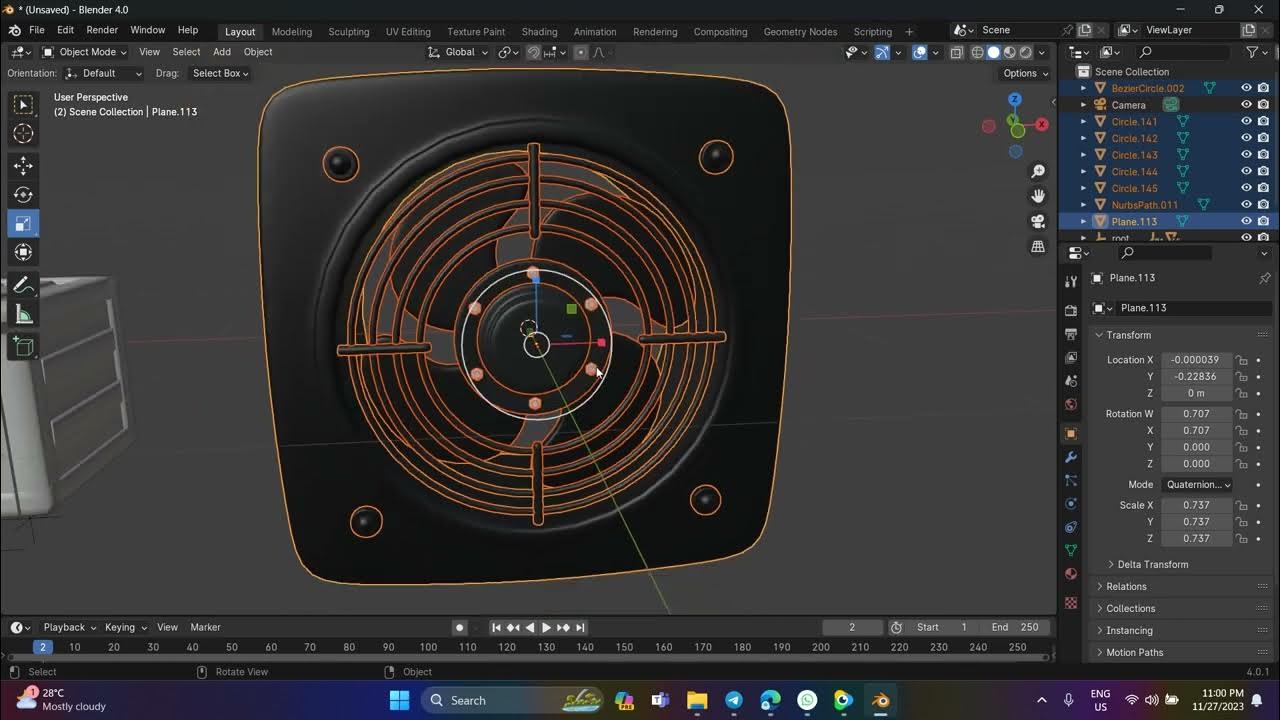Open the World properties tab
Viewport: 1280px width, 720px height.
pyautogui.click(x=1071, y=404)
